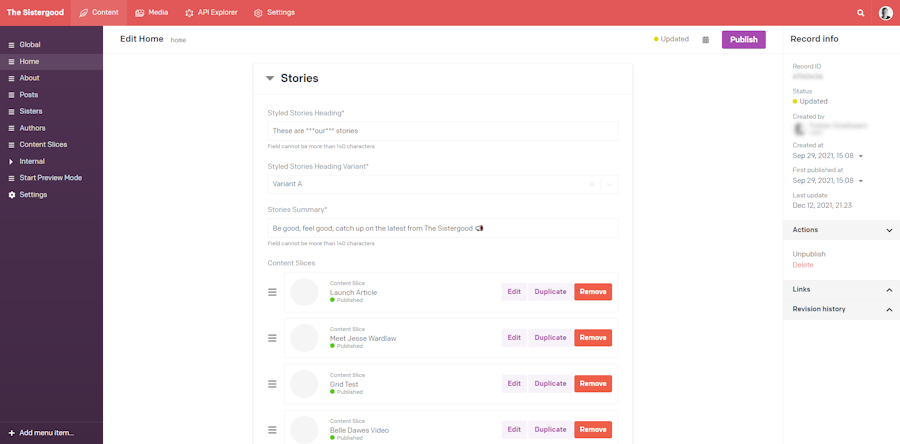The height and width of the screenshot is (444, 900).
Task: Remove the Meet Jesse Wardlaw slice
Action: tap(593, 338)
